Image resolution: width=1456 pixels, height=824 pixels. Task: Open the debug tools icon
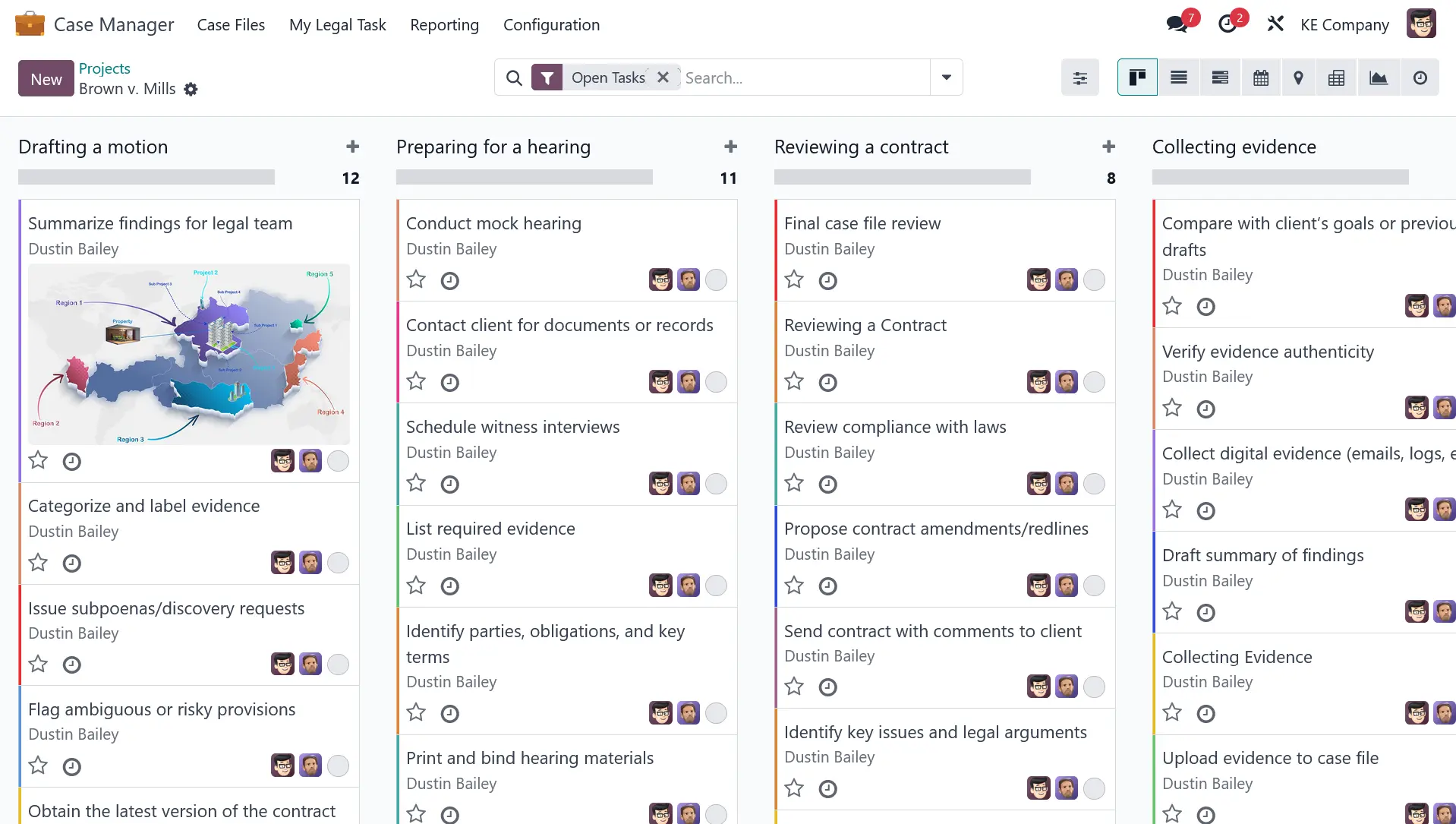click(1275, 24)
